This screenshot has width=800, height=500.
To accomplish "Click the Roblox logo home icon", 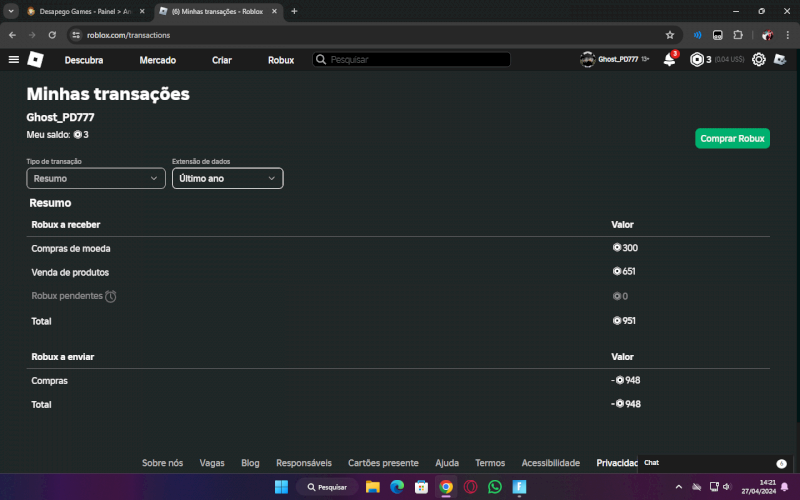I will tap(35, 60).
